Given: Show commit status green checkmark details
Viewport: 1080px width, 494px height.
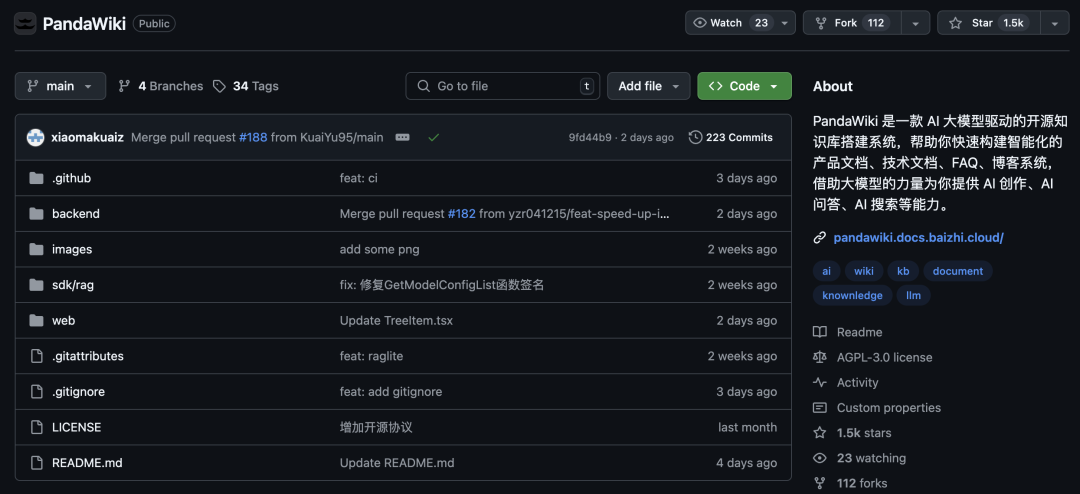Looking at the screenshot, I should pos(433,137).
